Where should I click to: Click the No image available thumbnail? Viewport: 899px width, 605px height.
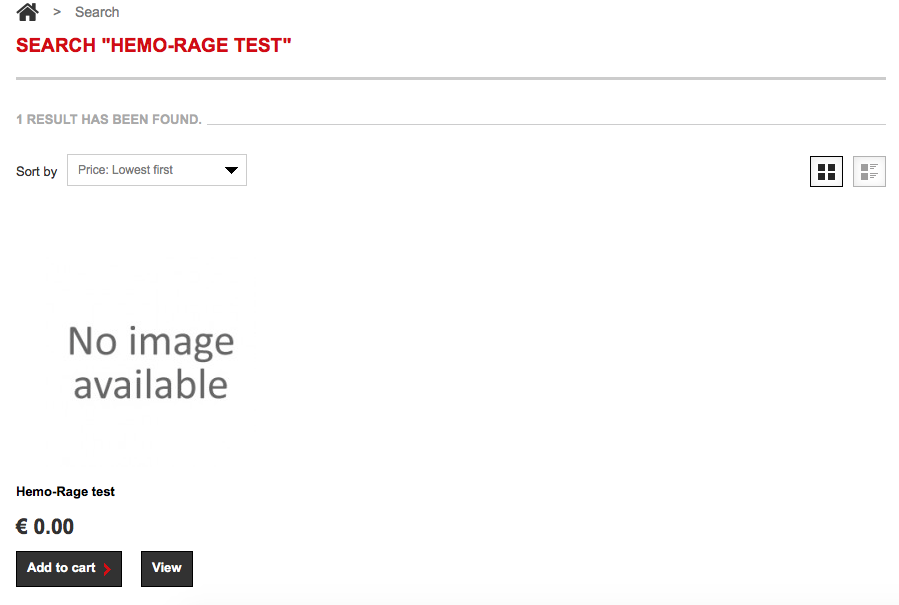[x=151, y=361]
